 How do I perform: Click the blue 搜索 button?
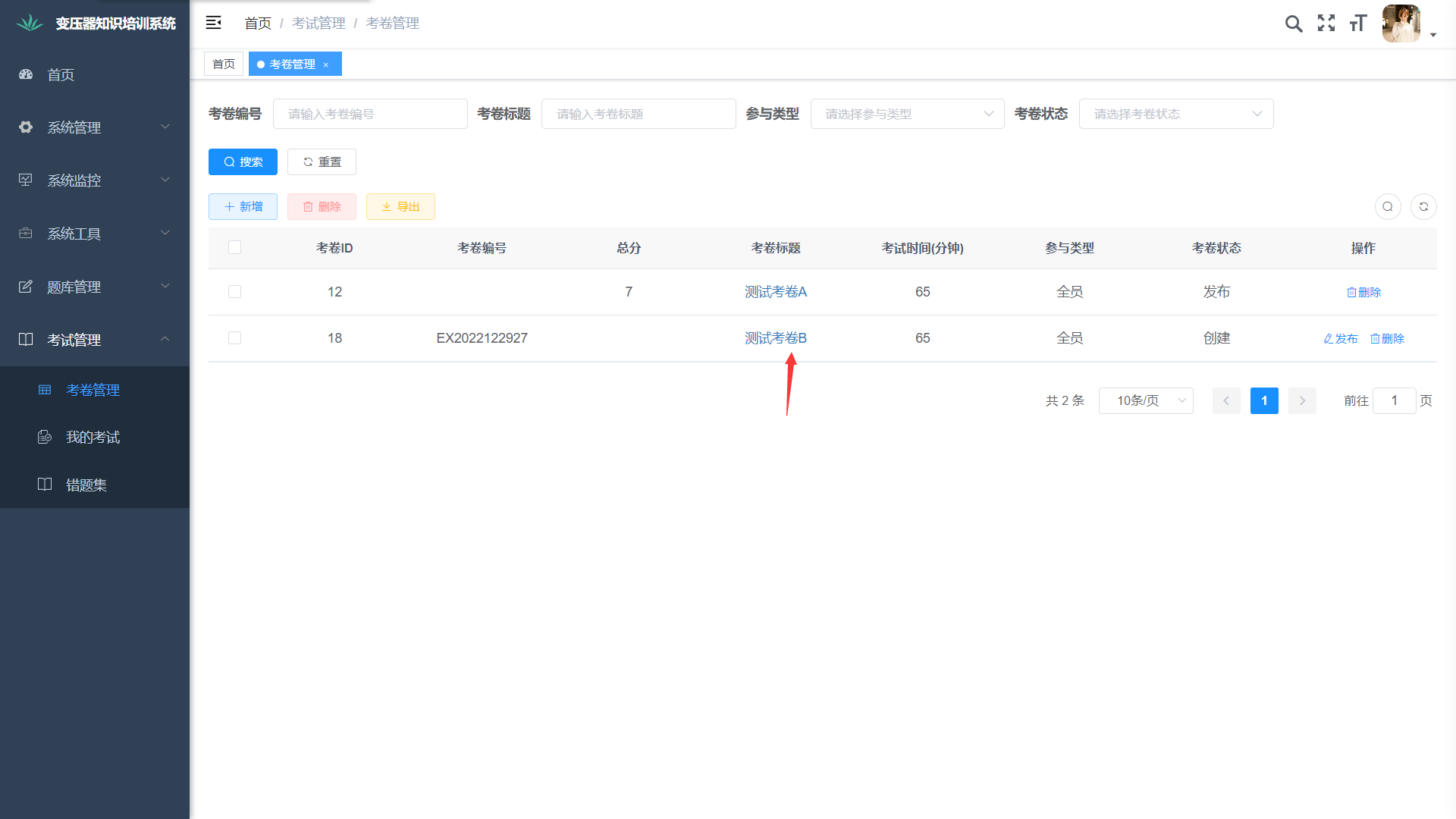(243, 162)
